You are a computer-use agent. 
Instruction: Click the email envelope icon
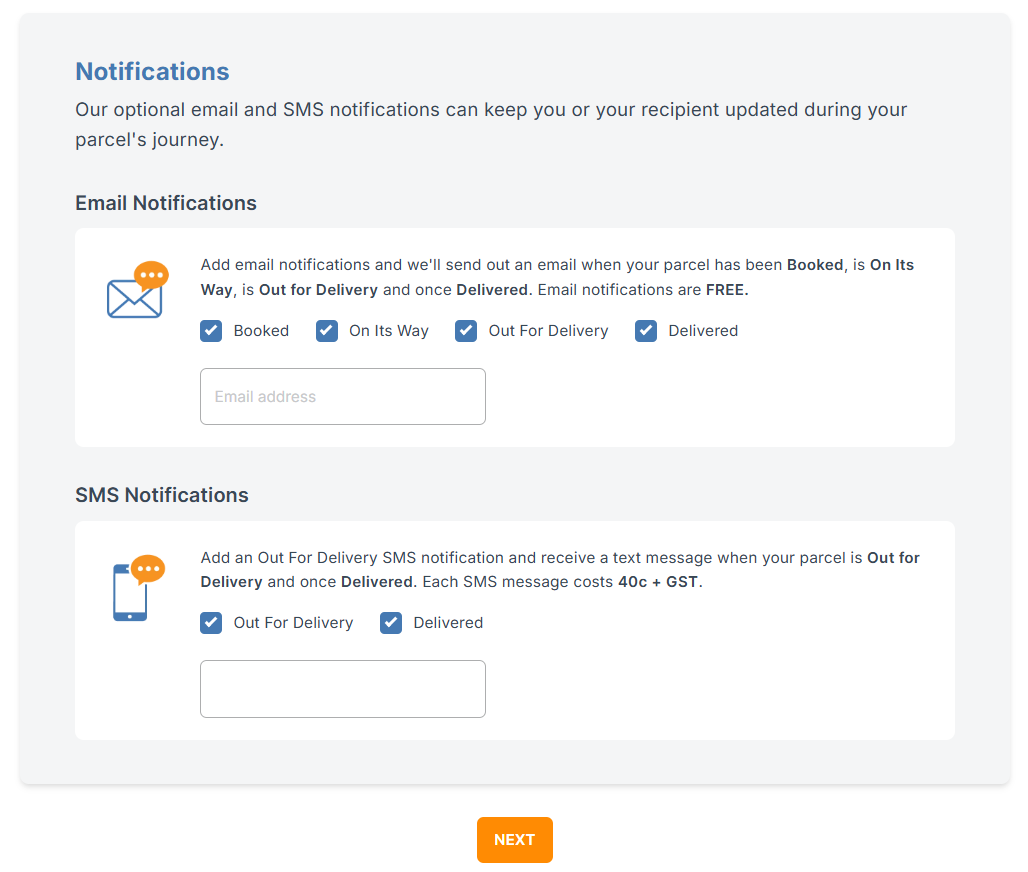tap(136, 291)
